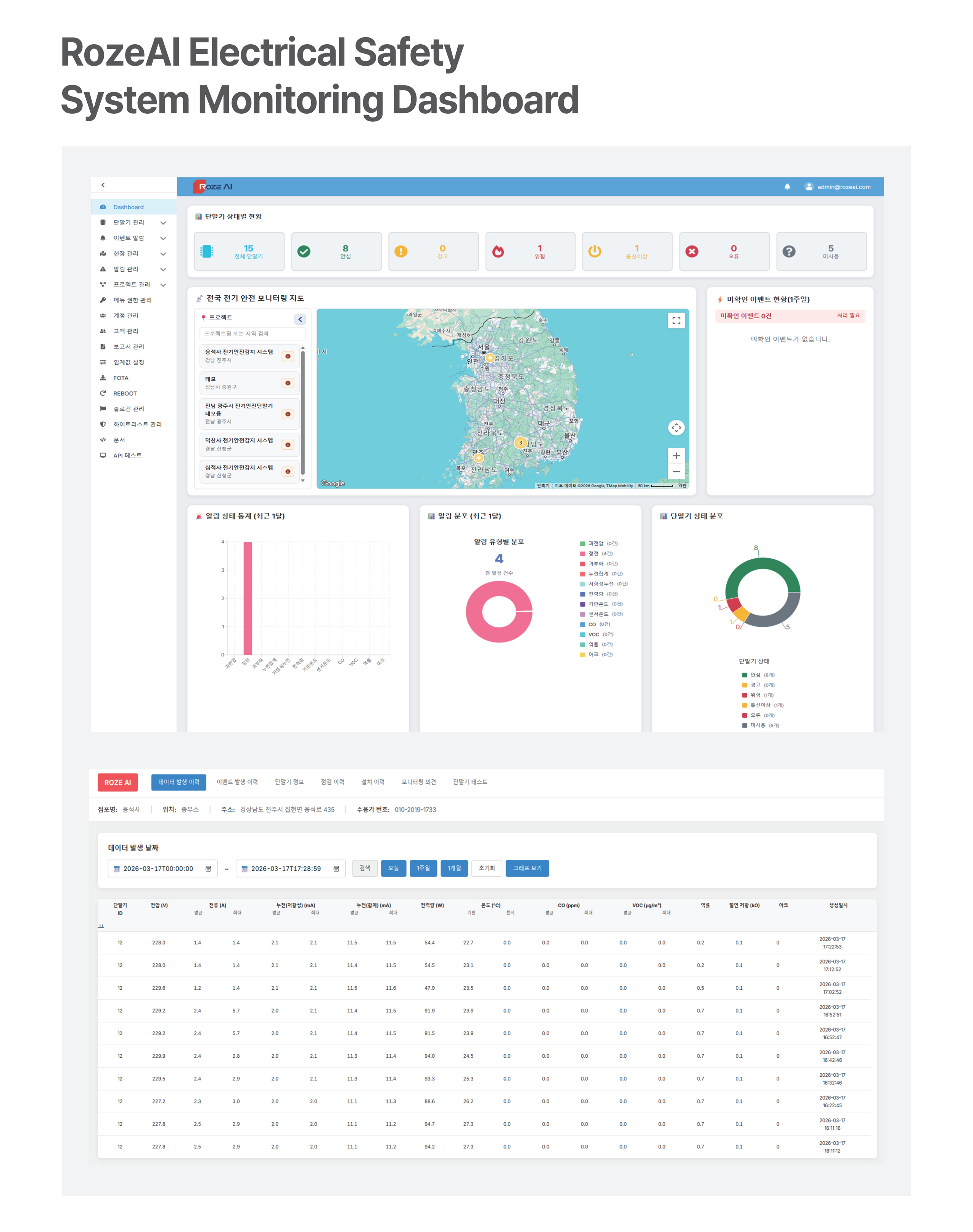This screenshot has height=1232, width=973.
Task: Expand the 현장 관리 sidebar submenu
Action: (x=163, y=254)
